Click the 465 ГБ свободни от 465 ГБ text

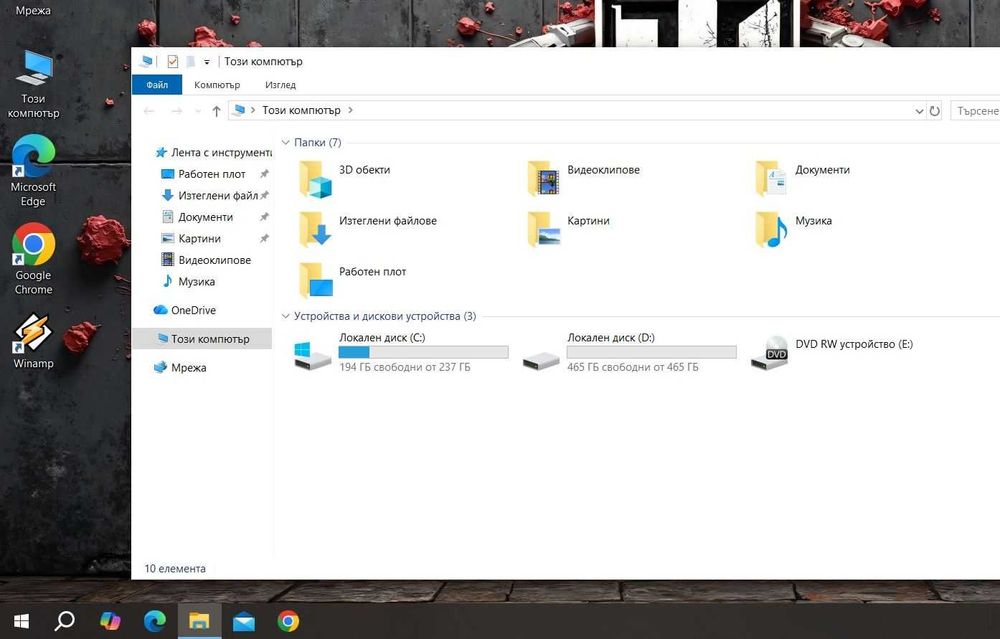[632, 367]
